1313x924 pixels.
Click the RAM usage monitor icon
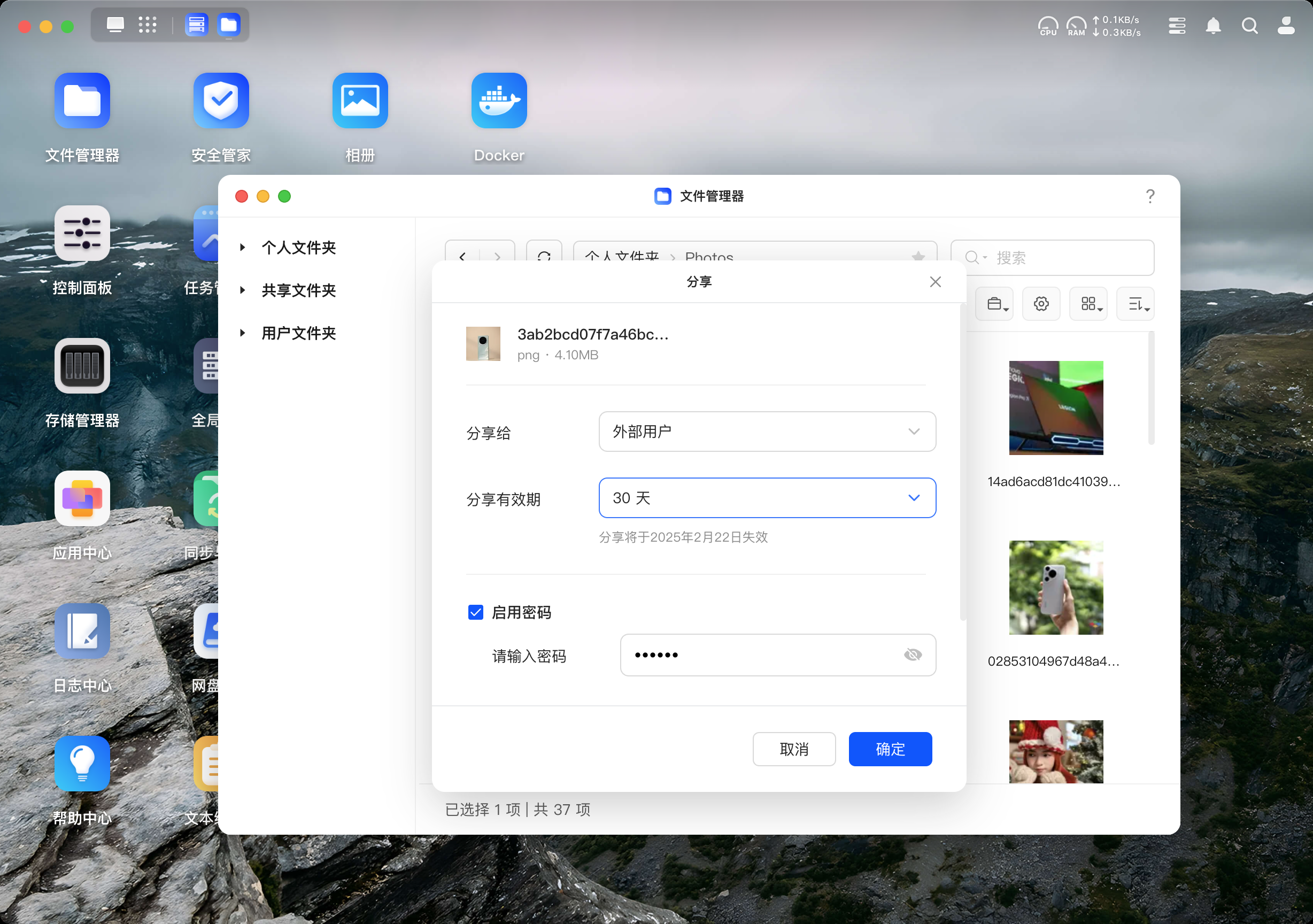[1076, 26]
